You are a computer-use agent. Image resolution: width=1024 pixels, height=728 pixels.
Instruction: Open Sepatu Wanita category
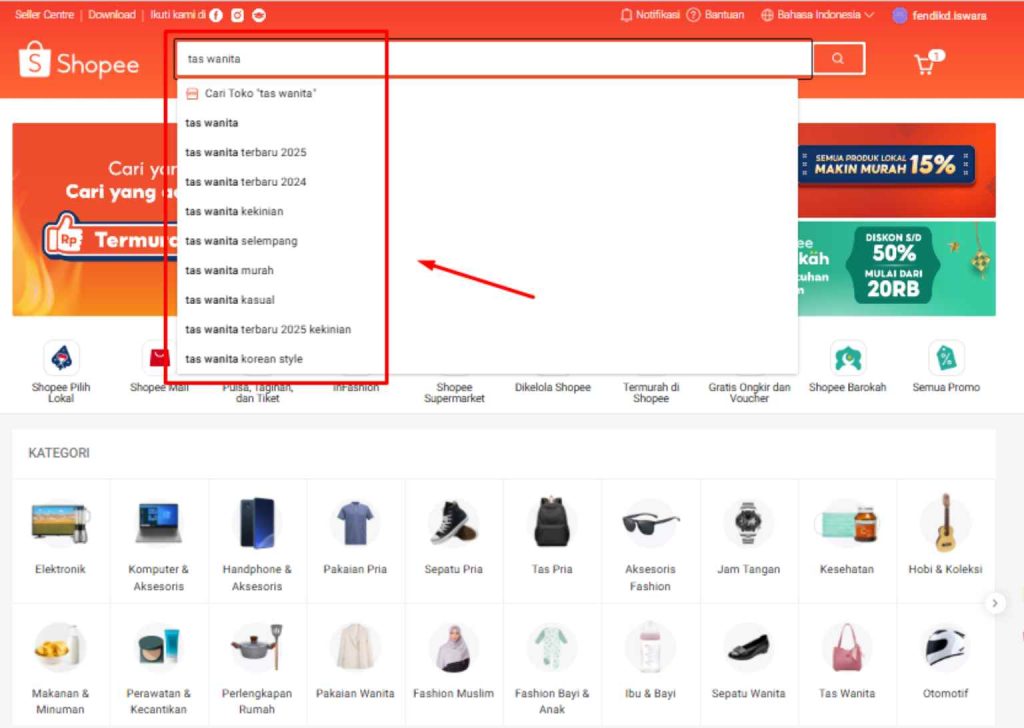[x=748, y=666]
